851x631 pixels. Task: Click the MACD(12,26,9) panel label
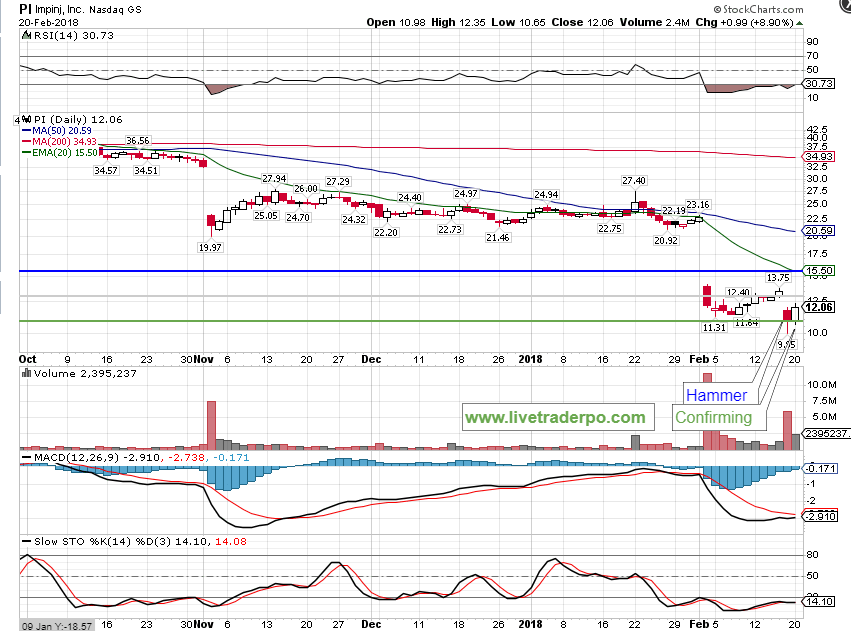pyautogui.click(x=62, y=456)
